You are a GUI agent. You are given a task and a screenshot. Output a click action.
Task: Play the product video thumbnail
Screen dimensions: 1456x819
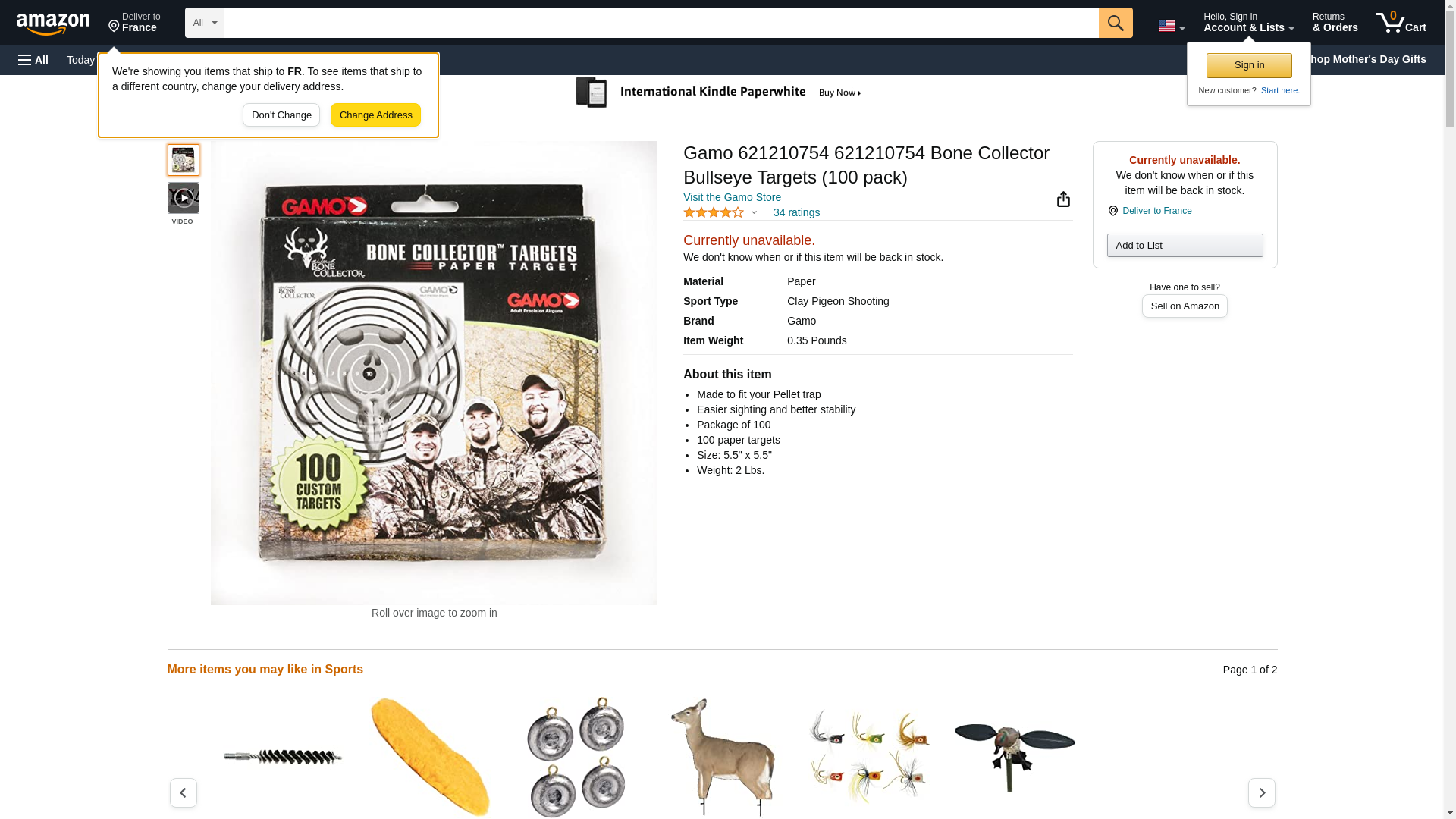183,198
